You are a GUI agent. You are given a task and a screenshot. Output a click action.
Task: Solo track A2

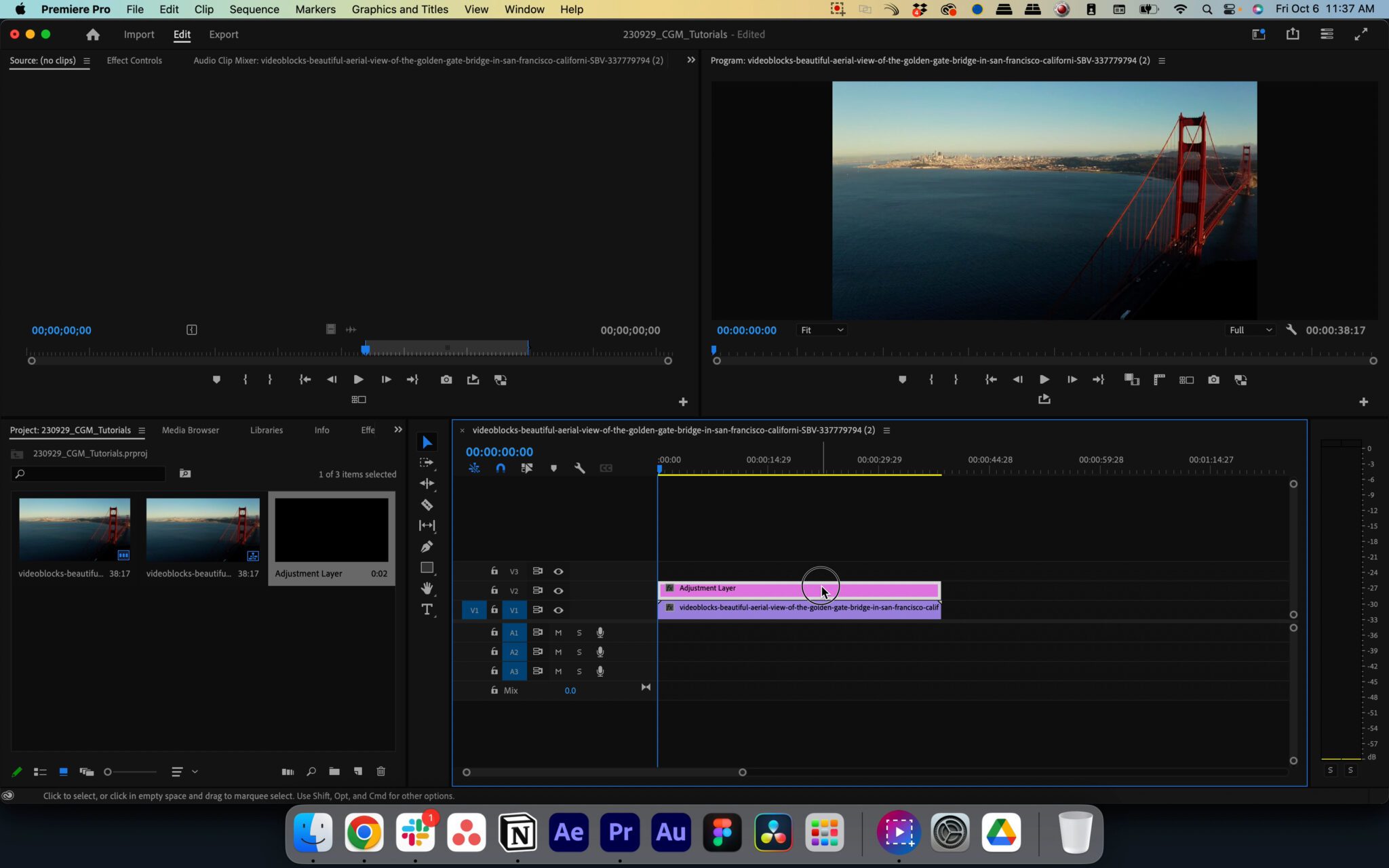point(579,652)
